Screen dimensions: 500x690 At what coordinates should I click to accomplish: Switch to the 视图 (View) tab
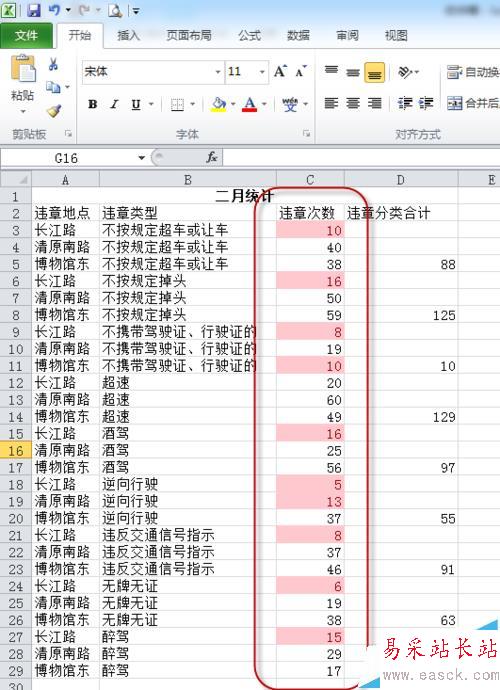[x=396, y=35]
